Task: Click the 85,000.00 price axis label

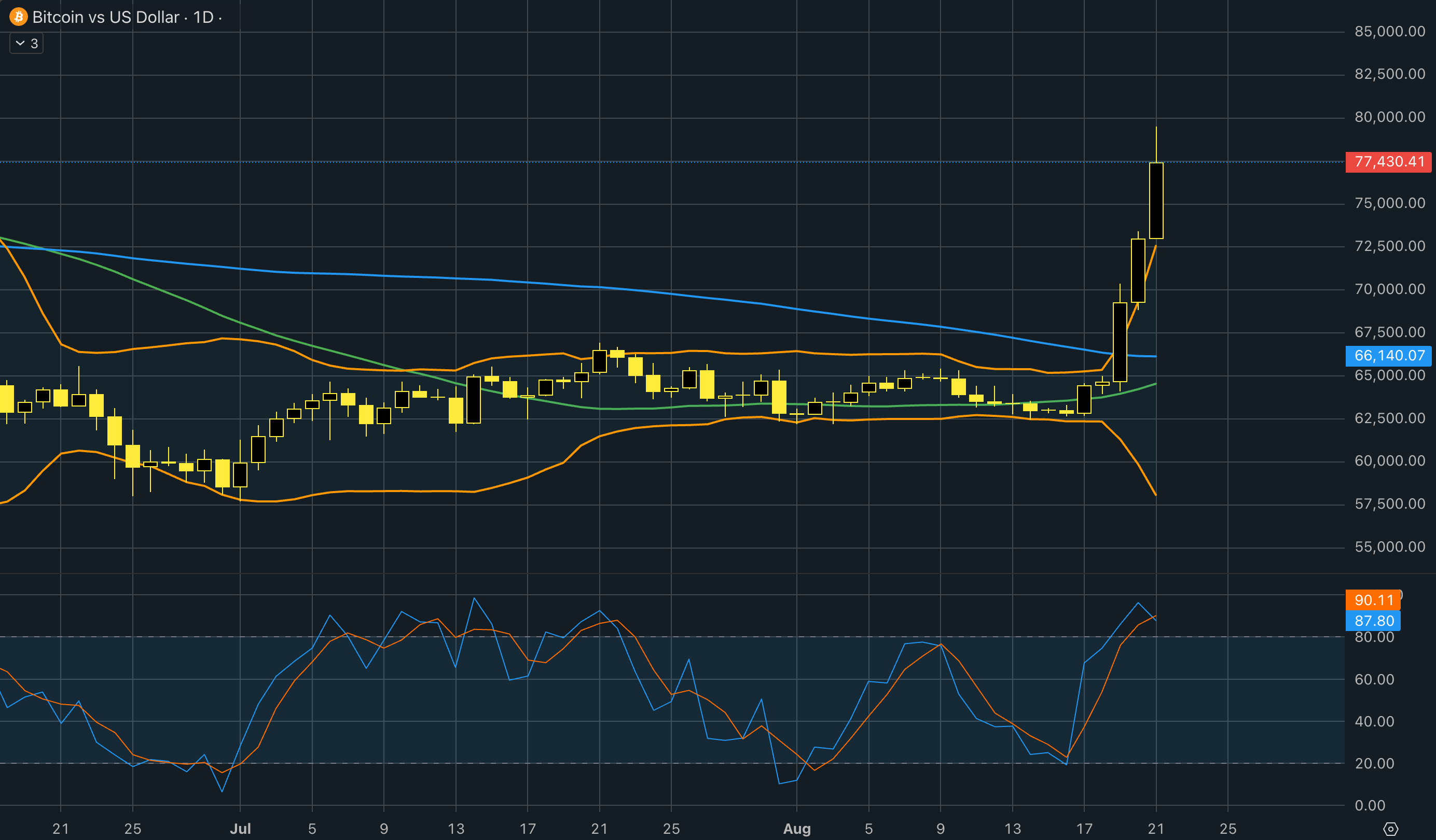Action: click(x=1390, y=31)
